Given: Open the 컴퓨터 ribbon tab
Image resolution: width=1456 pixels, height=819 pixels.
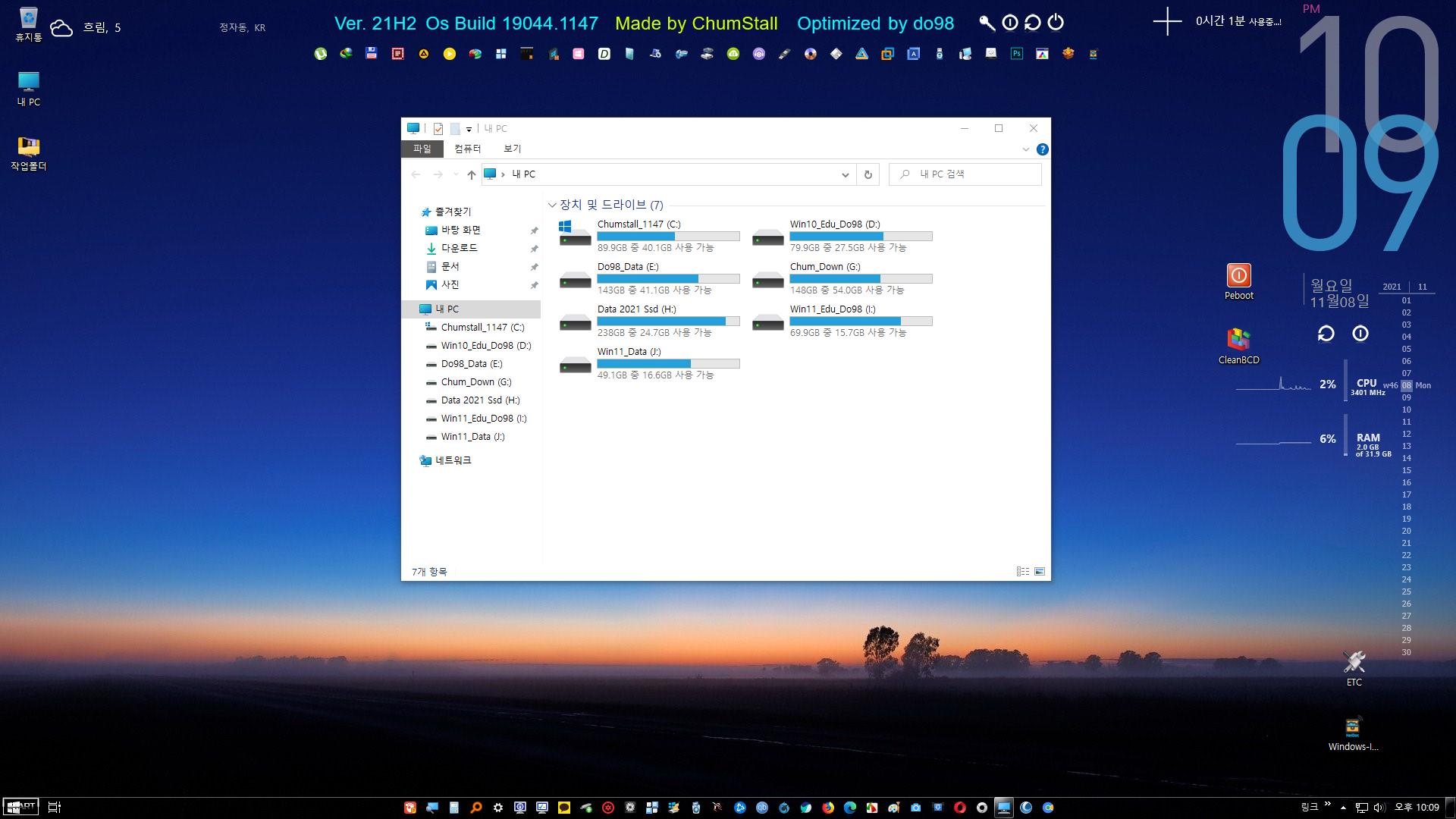Looking at the screenshot, I should 467,149.
